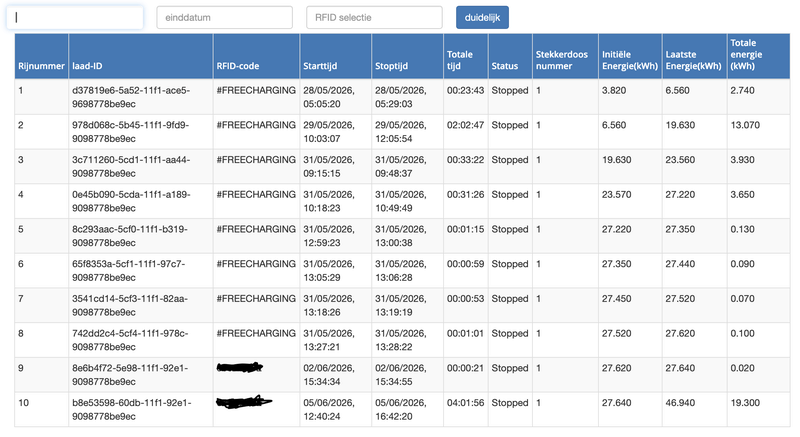The height and width of the screenshot is (437, 800).
Task: Click the 'Status' column header
Action: [x=505, y=66]
